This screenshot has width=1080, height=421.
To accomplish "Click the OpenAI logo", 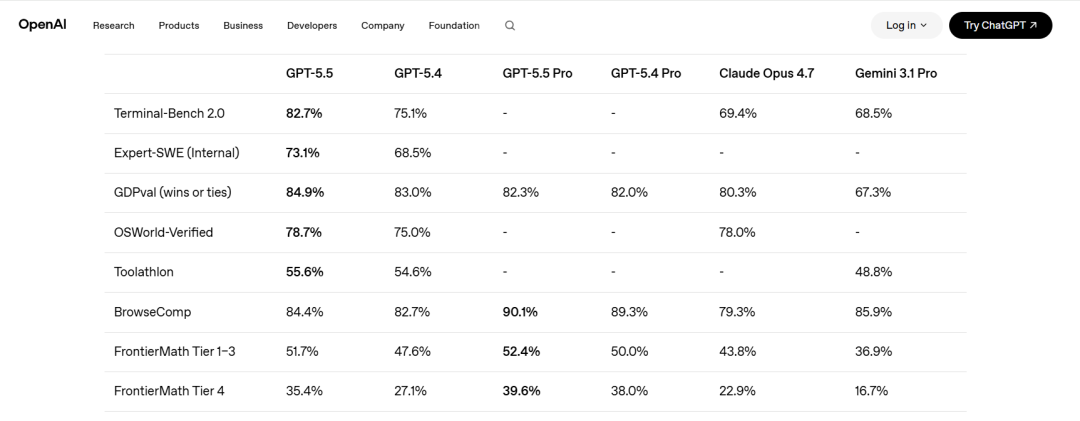I will click(x=40, y=25).
